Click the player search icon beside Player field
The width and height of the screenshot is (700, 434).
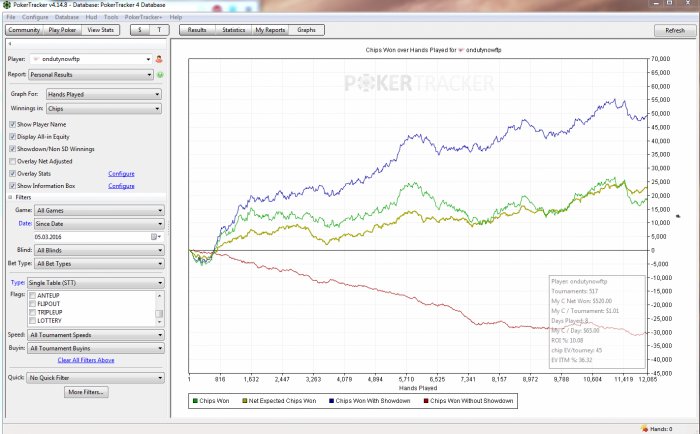pos(159,59)
